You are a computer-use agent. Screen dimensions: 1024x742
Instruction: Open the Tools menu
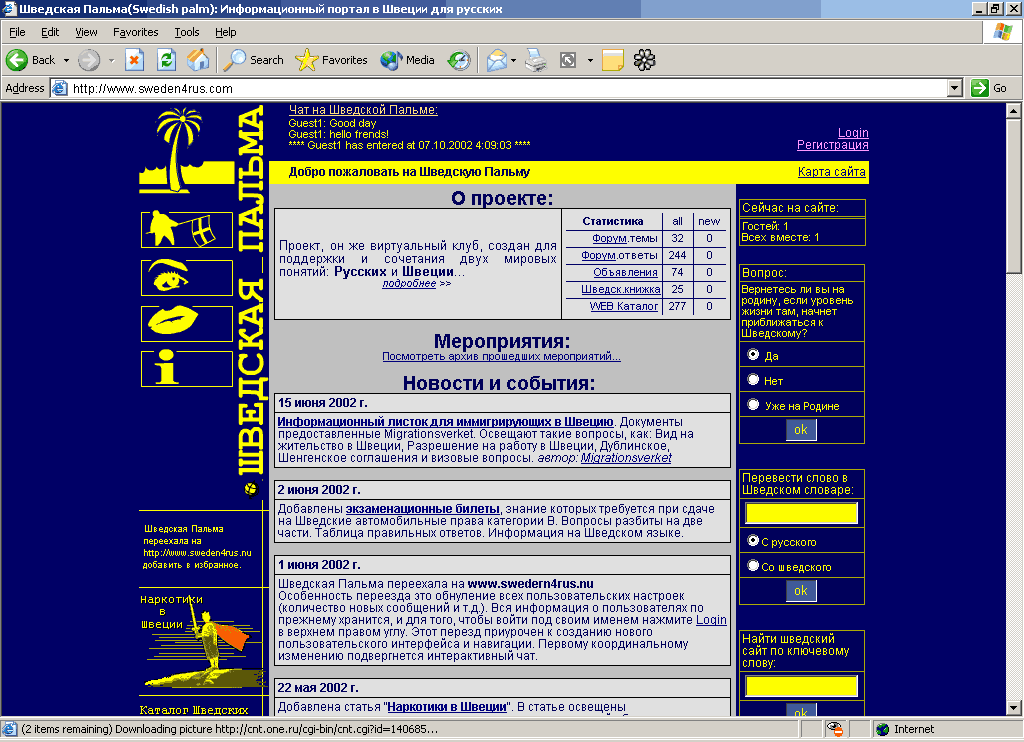pos(186,32)
